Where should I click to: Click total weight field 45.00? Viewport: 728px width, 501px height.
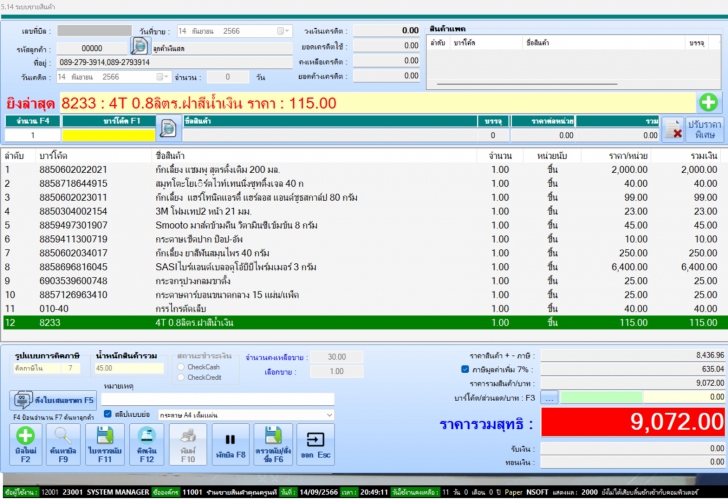(129, 368)
